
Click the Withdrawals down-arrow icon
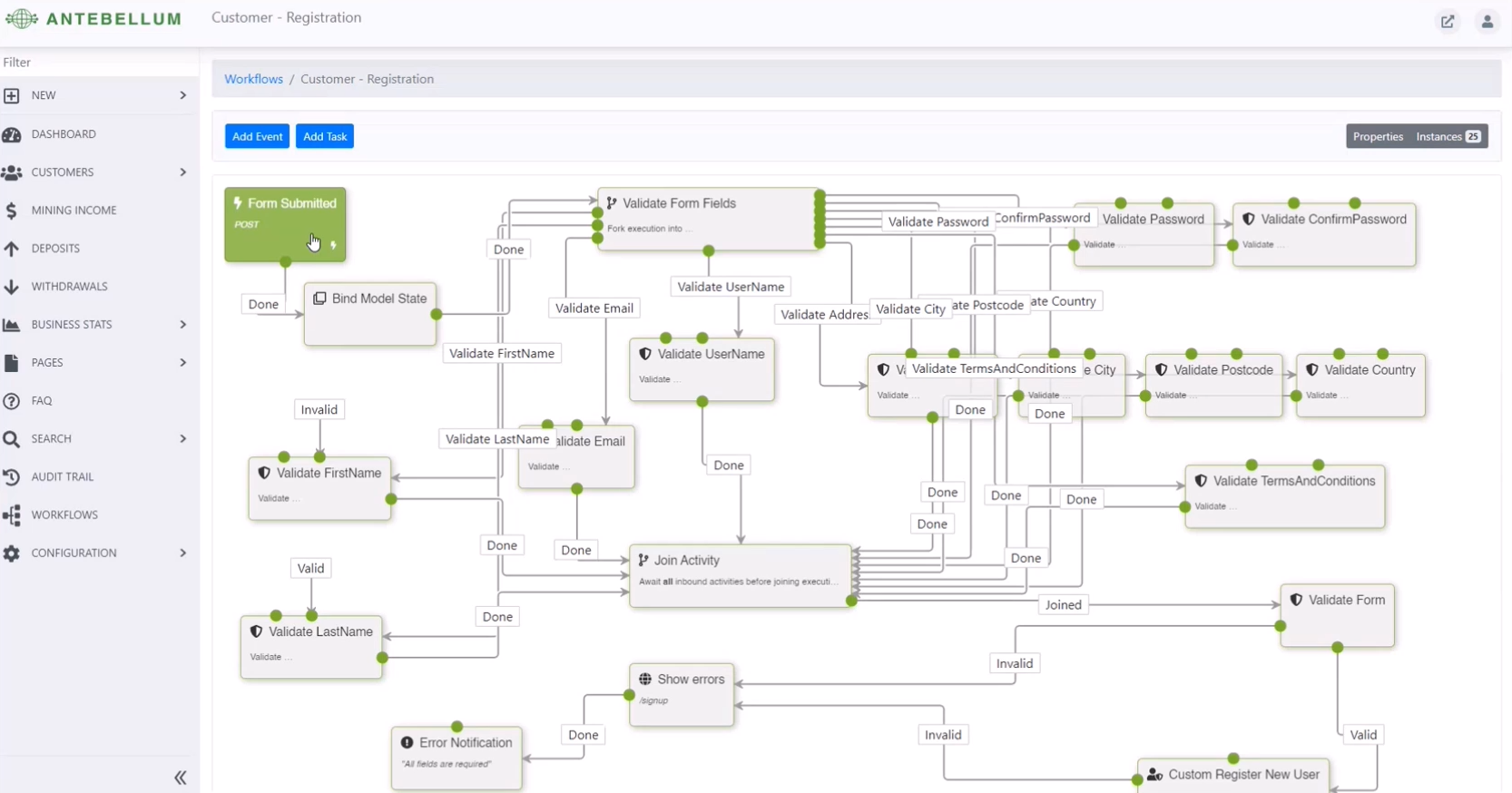[12, 287]
